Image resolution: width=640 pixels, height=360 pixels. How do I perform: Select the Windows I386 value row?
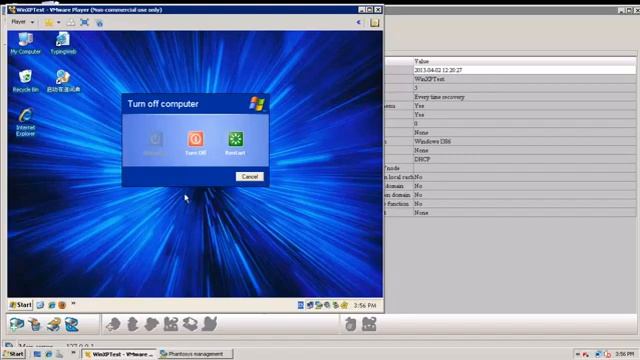pyautogui.click(x=524, y=142)
